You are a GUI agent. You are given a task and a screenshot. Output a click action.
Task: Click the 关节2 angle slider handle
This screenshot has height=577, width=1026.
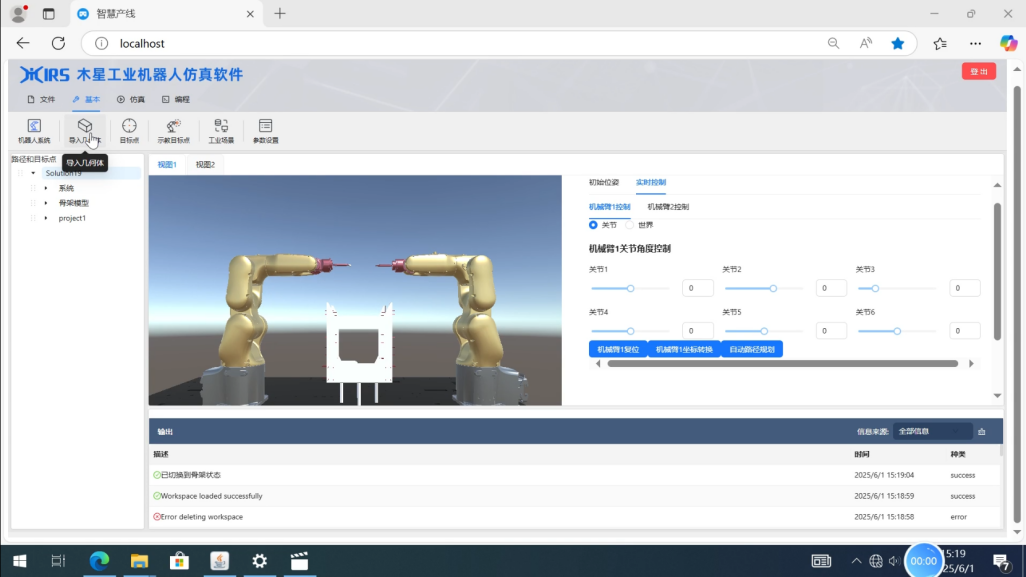773,288
